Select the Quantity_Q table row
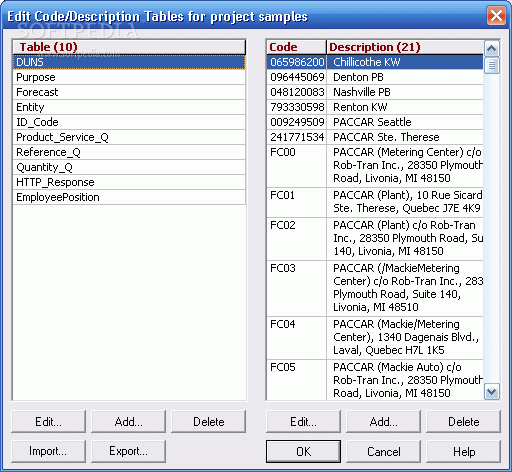512x472 pixels. pos(129,167)
